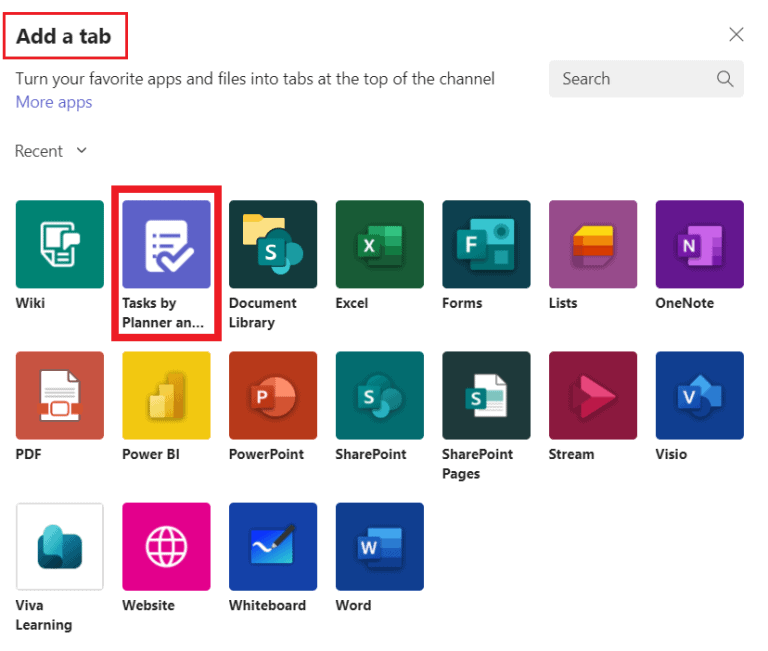Choose the Website app icon
This screenshot has width=768, height=651.
(167, 546)
